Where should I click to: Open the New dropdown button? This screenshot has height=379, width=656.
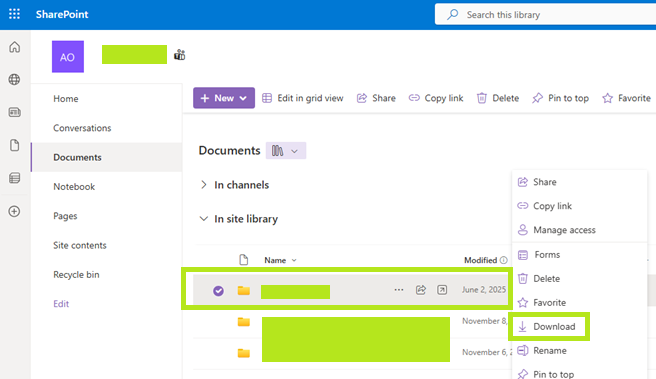click(224, 98)
